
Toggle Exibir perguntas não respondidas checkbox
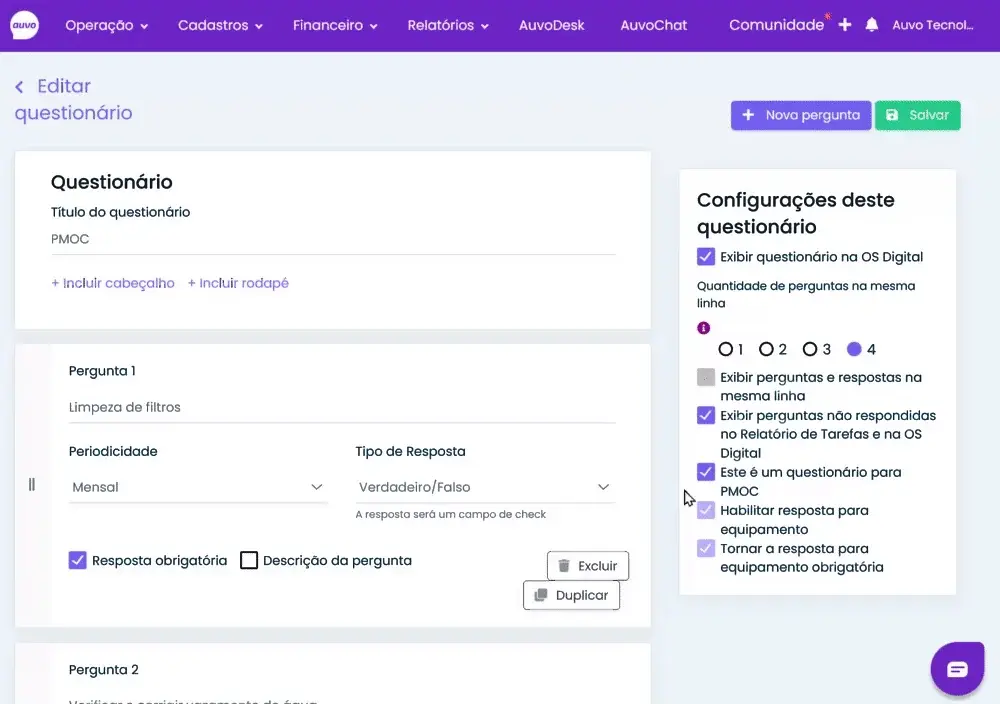click(705, 415)
